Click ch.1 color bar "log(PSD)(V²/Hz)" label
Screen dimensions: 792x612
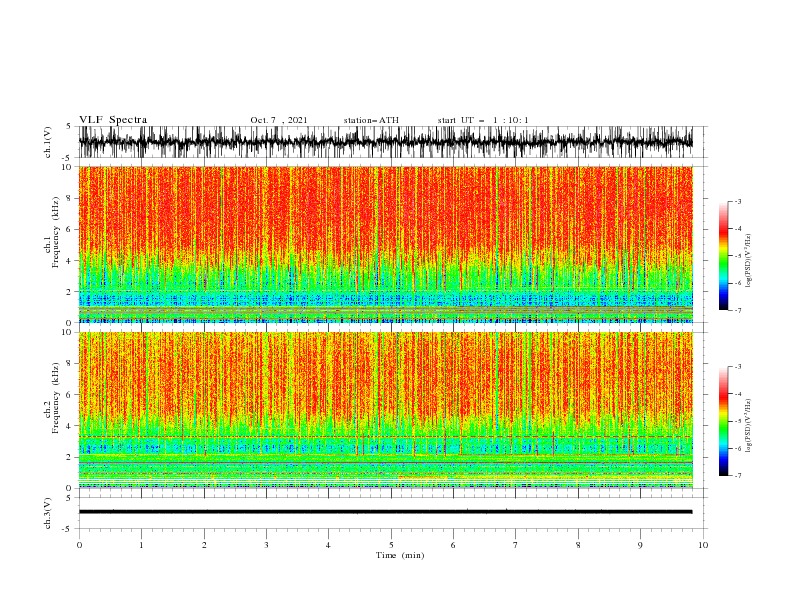(x=749, y=261)
